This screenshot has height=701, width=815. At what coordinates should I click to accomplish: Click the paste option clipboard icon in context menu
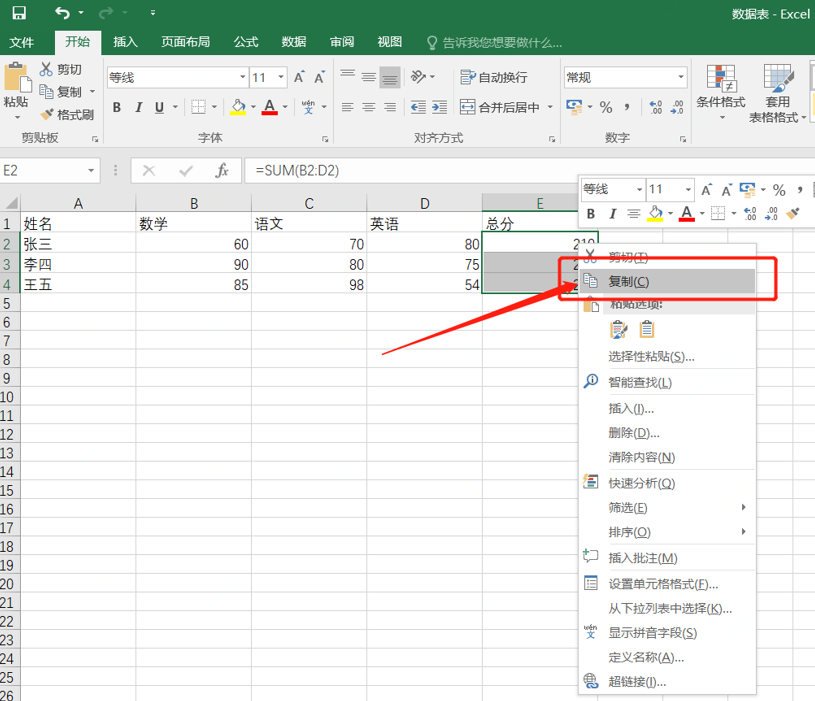pyautogui.click(x=647, y=329)
